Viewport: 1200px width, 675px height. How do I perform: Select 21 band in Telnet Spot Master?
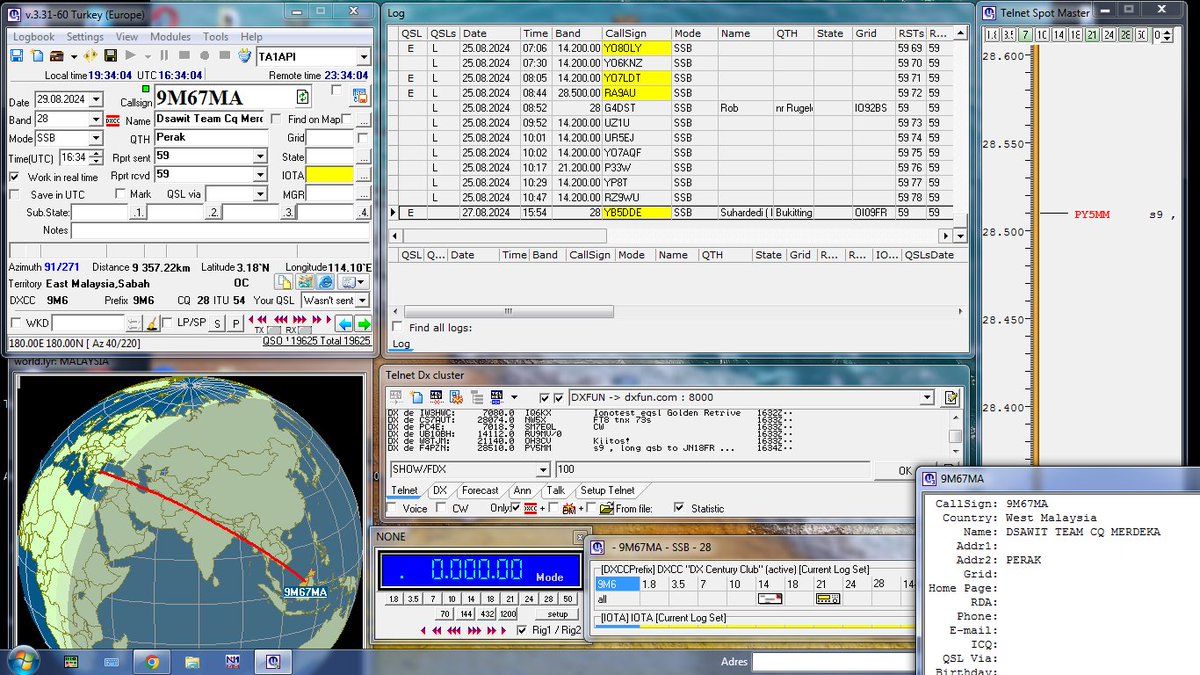pyautogui.click(x=1091, y=35)
